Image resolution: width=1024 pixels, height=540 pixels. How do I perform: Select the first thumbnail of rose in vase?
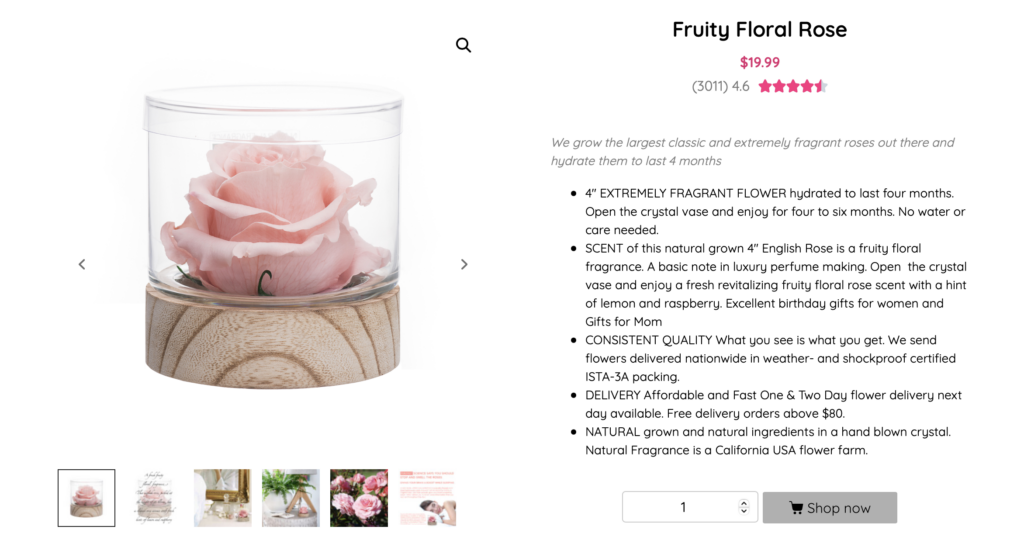[86, 498]
